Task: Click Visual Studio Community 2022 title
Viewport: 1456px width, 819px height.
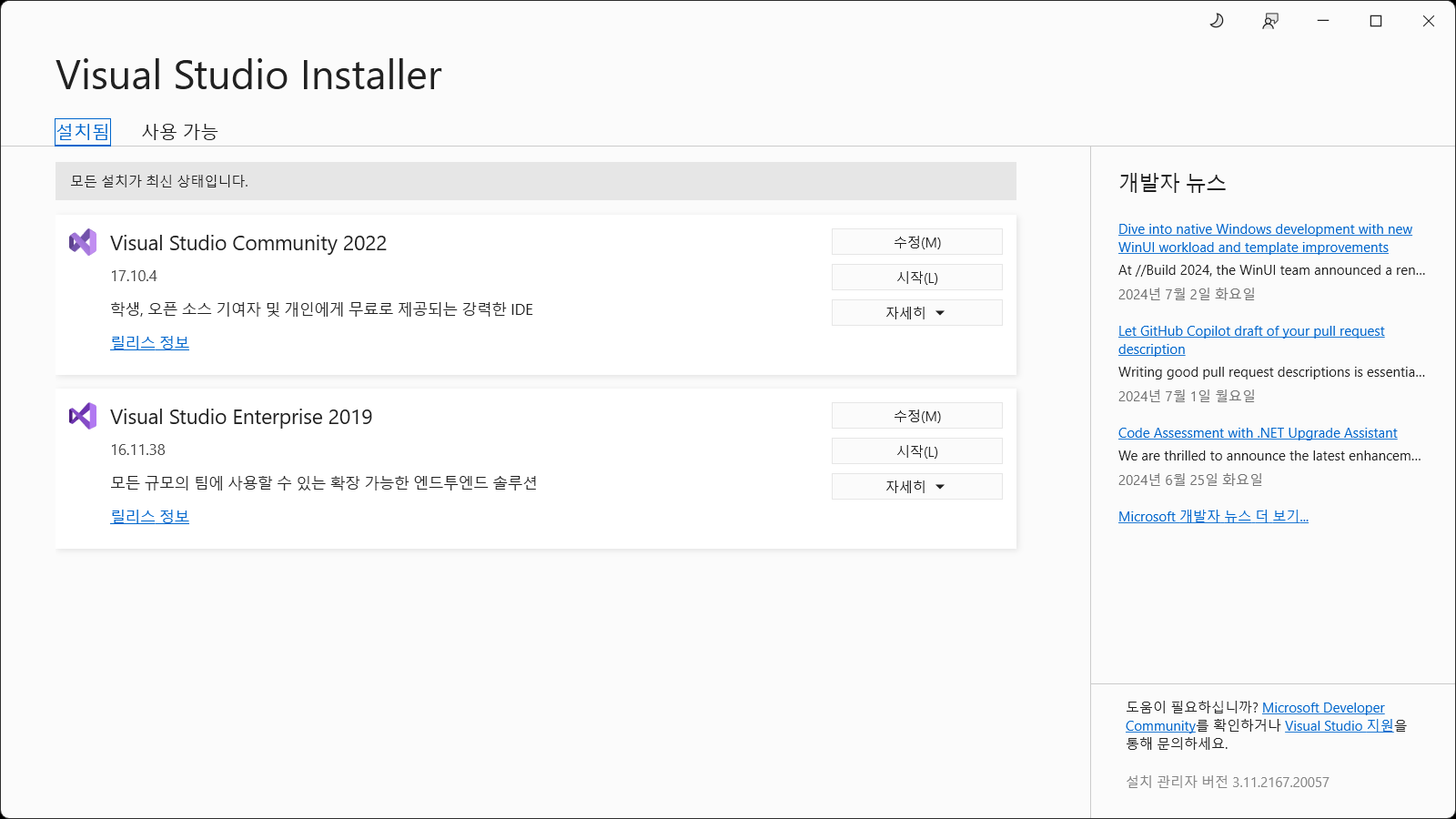Action: tap(248, 243)
